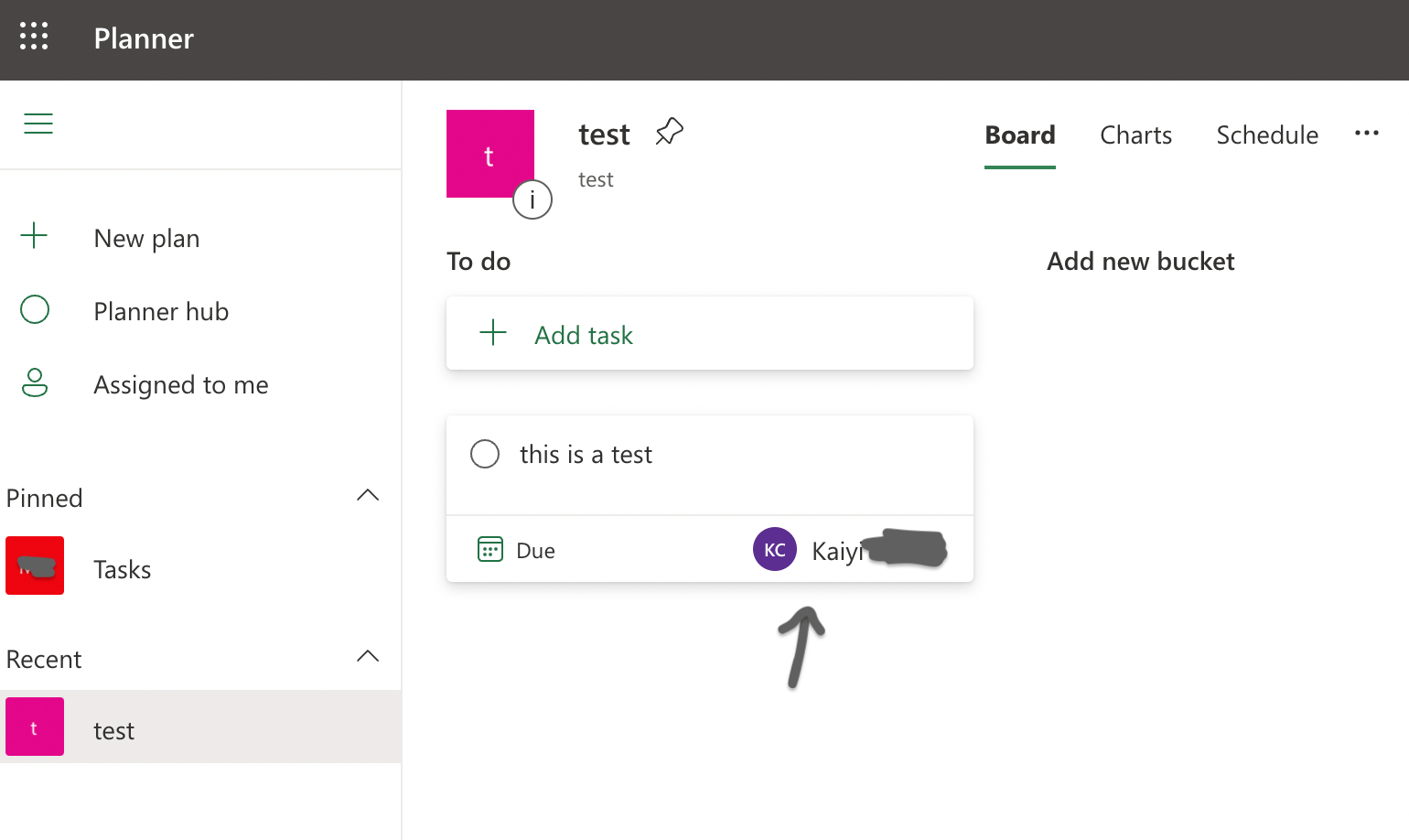The height and width of the screenshot is (840, 1409).
Task: Click the red Tasks plan tile icon
Action: 35,565
